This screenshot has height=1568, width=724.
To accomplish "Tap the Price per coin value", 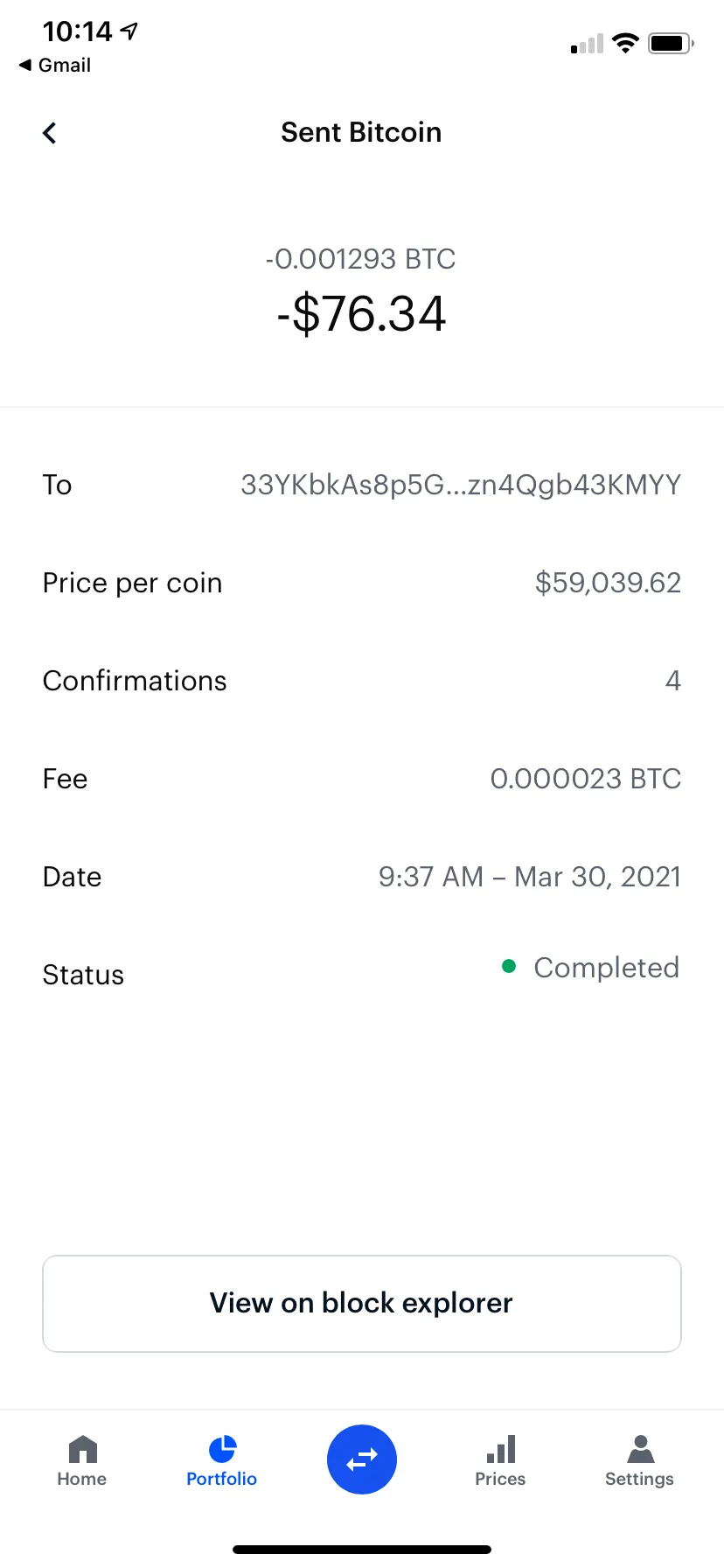I will pos(608,583).
